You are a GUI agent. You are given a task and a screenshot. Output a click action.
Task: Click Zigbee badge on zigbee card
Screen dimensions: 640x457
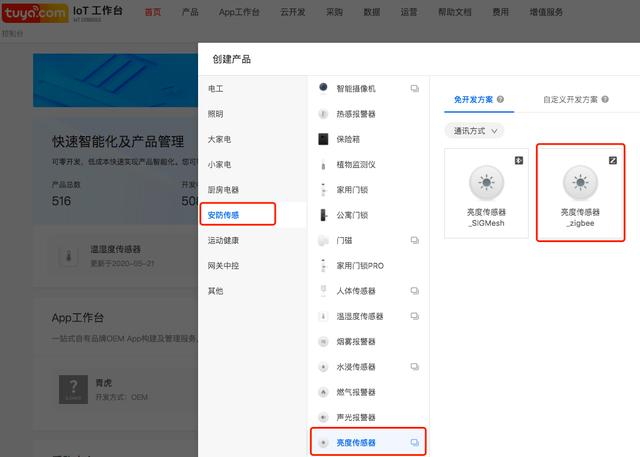pyautogui.click(x=613, y=160)
